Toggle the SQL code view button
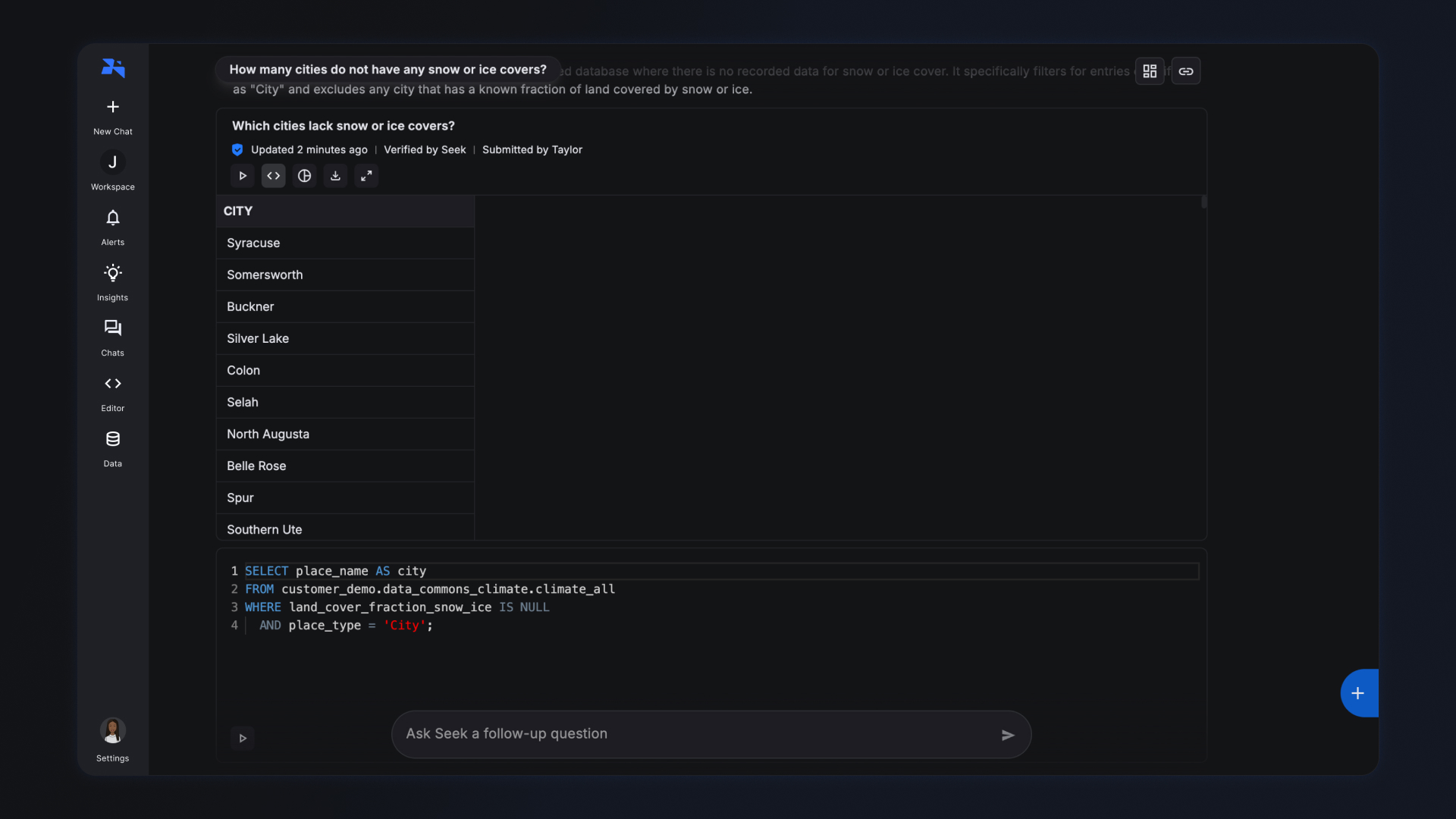The image size is (1456, 819). 274,176
